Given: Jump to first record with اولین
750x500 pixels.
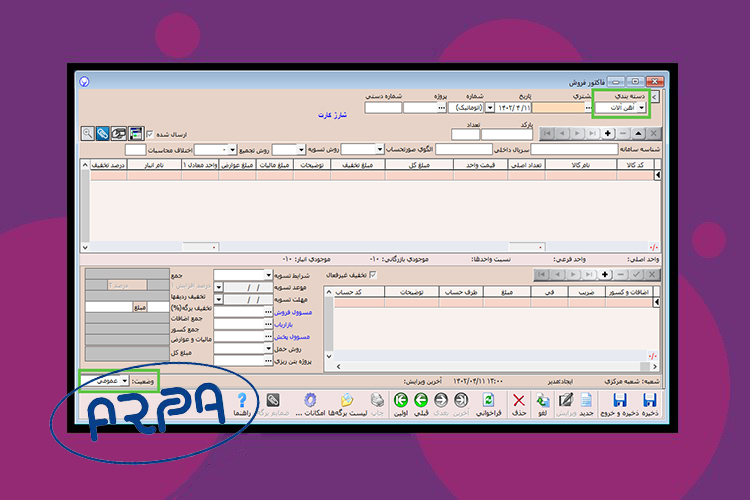Looking at the screenshot, I should (400, 400).
